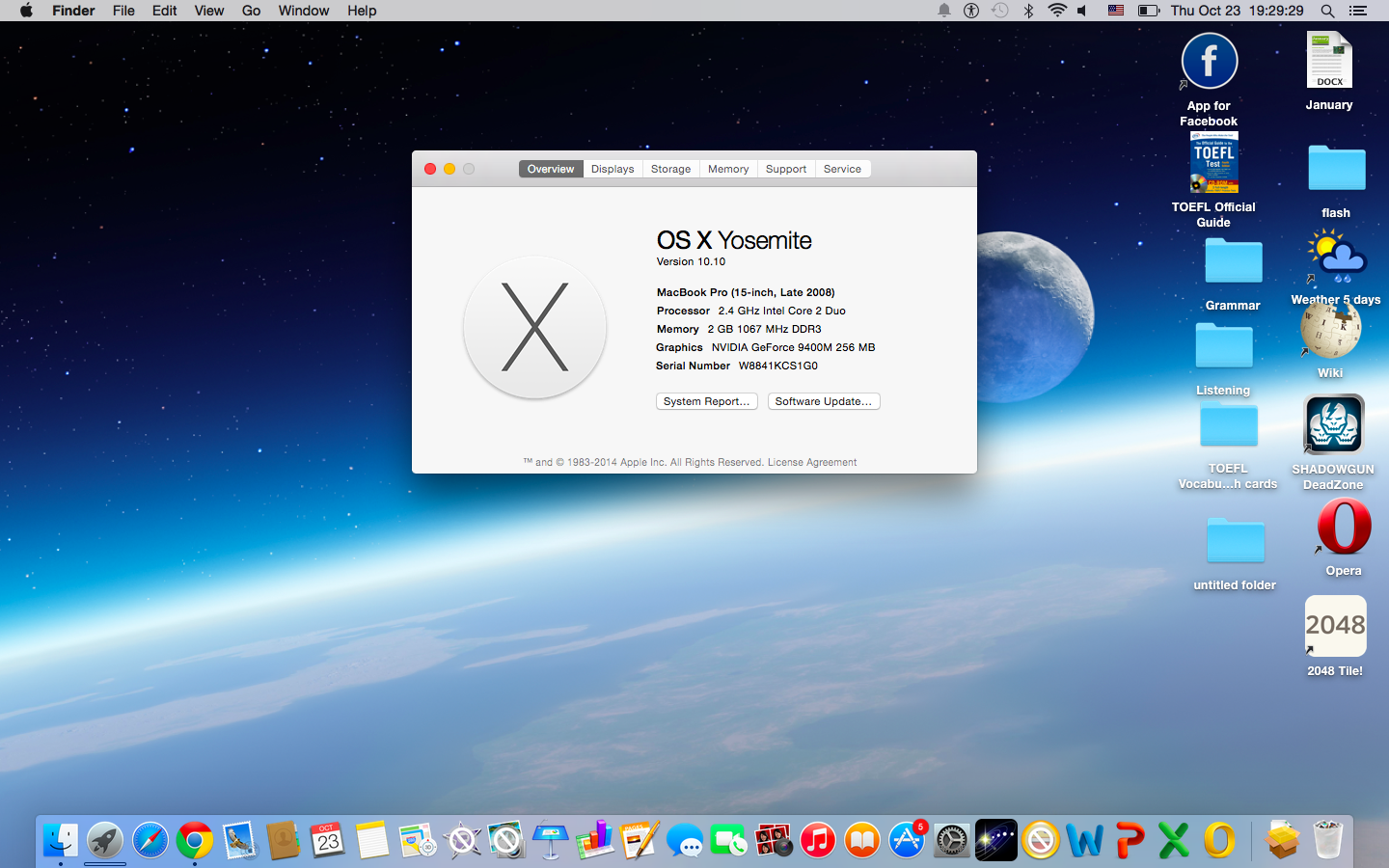Open Calendar icon showing Oct 23
The height and width of the screenshot is (868, 1389).
click(x=328, y=841)
